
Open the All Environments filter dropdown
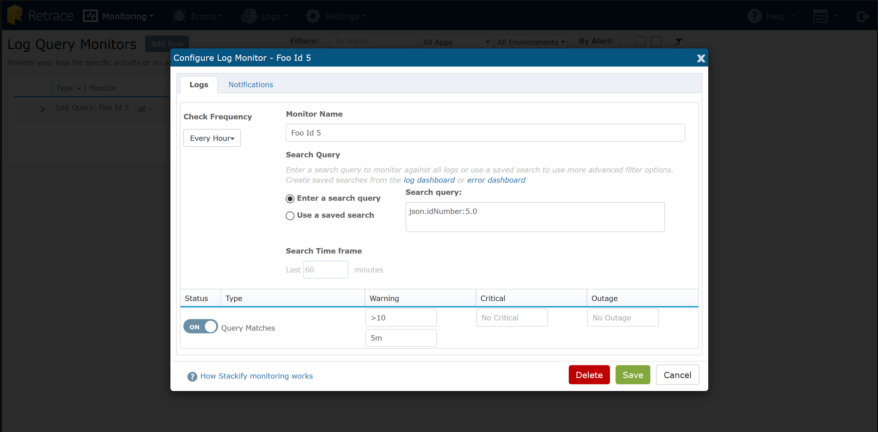point(530,42)
